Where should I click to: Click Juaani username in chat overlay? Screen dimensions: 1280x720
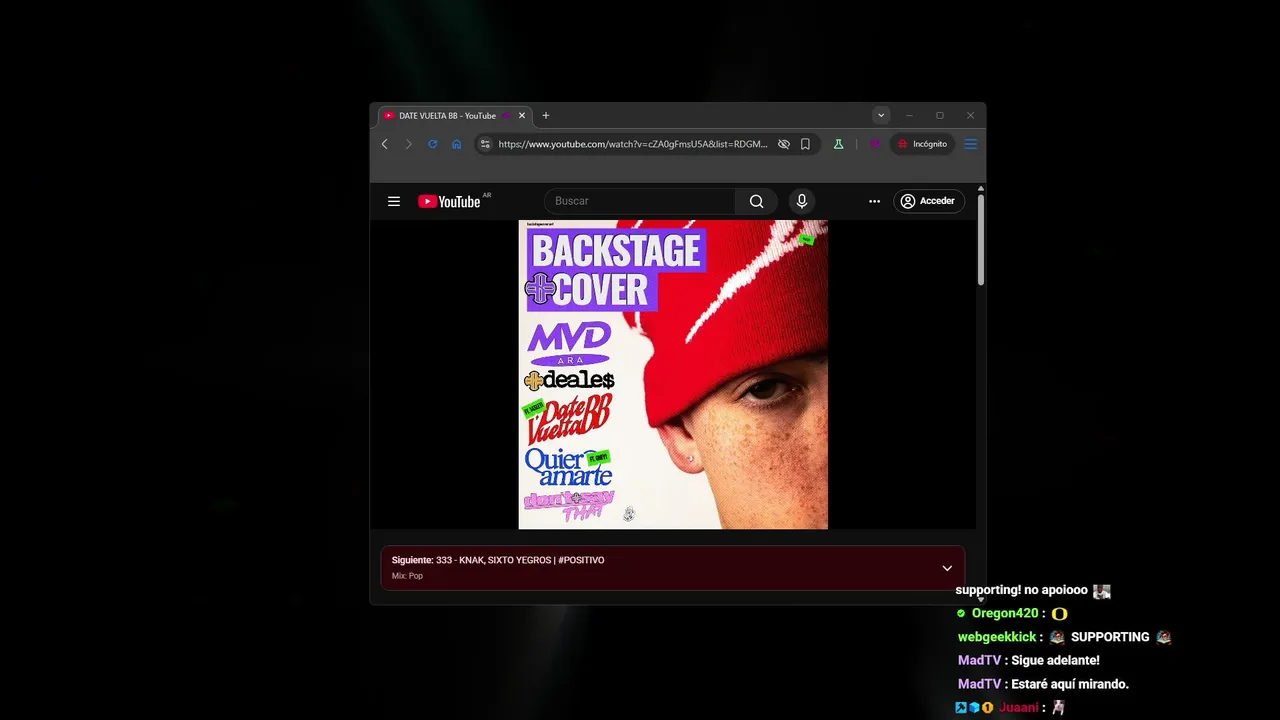[x=1018, y=707]
